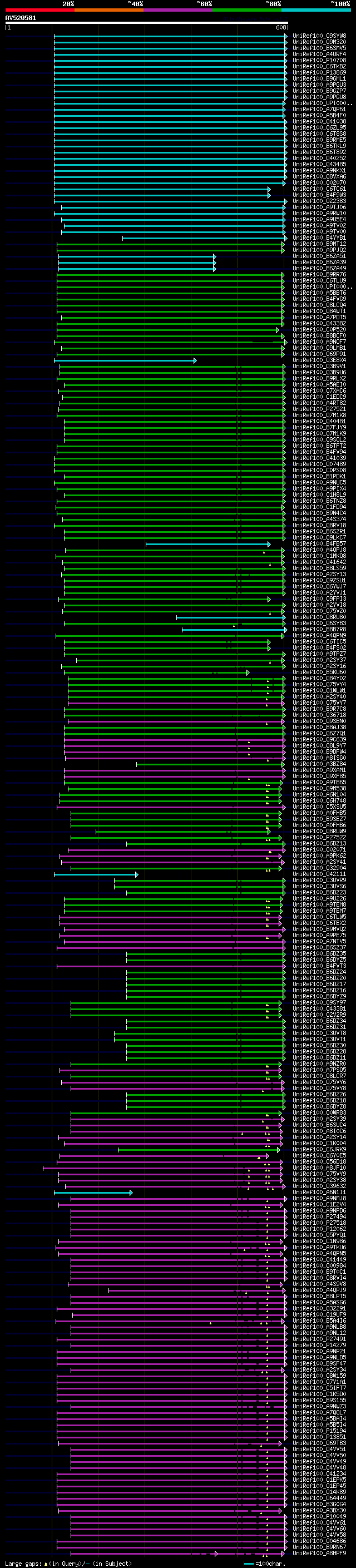
Task: Select the UniRef100_P10049 label
Action: coord(319,1517)
